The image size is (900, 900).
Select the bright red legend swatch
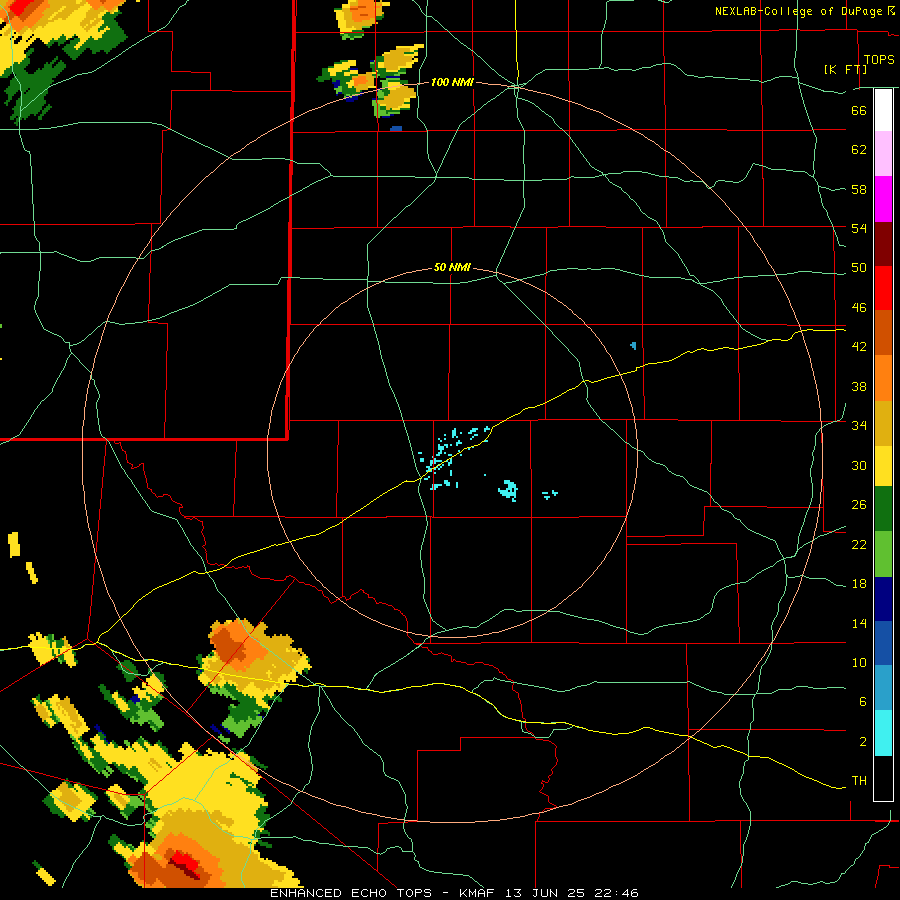click(883, 288)
